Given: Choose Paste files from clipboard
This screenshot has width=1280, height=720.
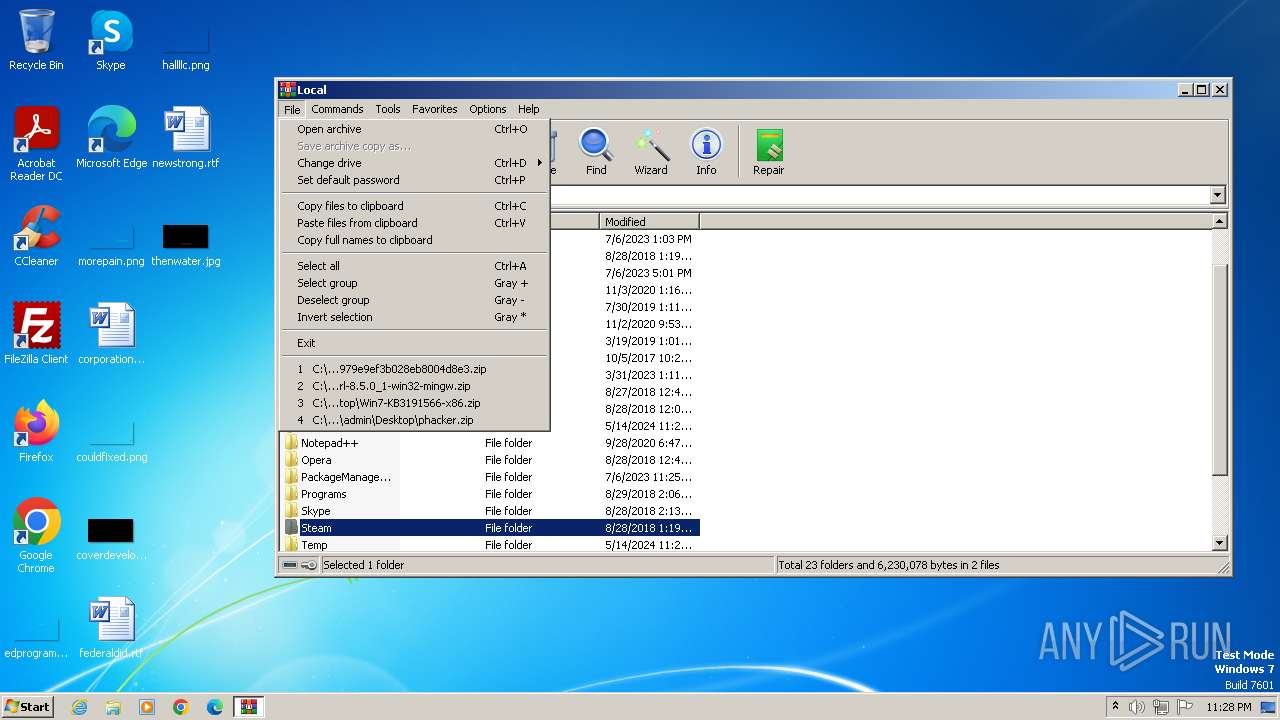Looking at the screenshot, I should 415,223.
